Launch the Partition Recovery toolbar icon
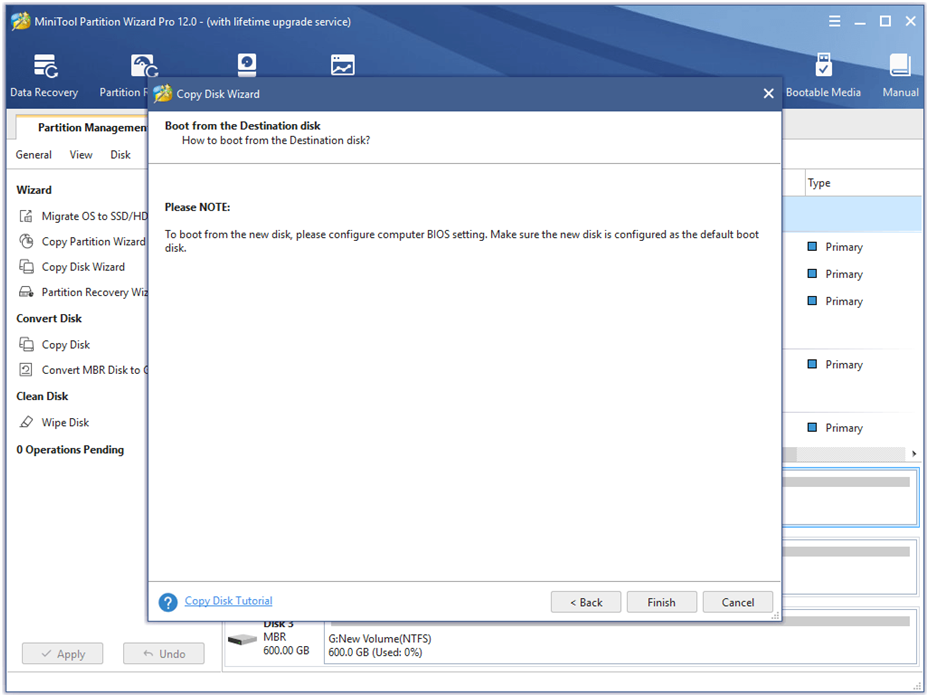Image resolution: width=929 pixels, height=697 pixels. [144, 66]
